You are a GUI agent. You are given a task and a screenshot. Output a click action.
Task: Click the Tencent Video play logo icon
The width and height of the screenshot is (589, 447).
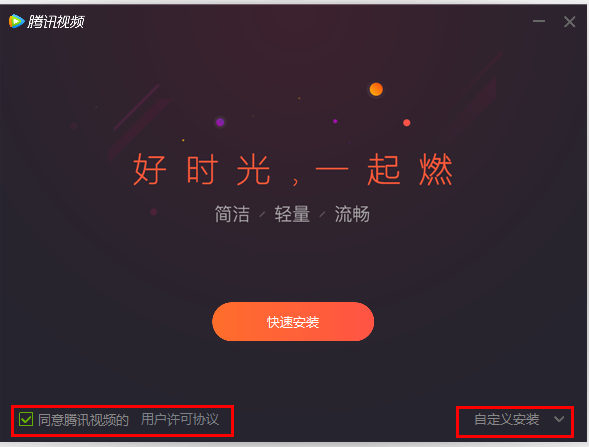click(x=16, y=21)
